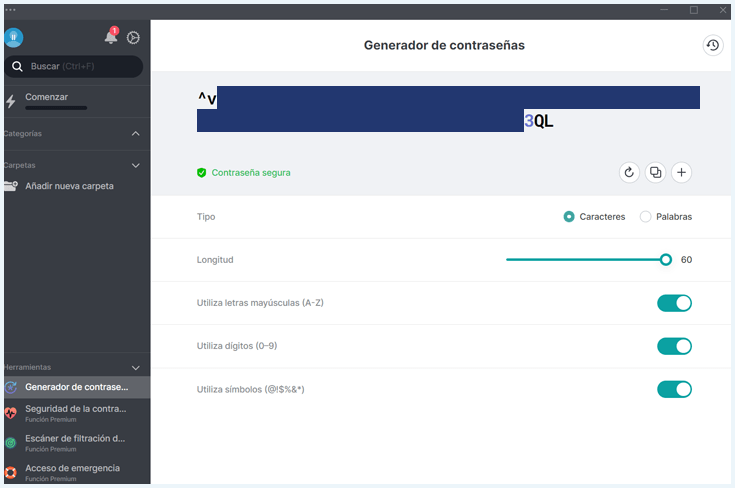Open Acceso de emergencia tool
The width and height of the screenshot is (735, 488).
pos(77,473)
